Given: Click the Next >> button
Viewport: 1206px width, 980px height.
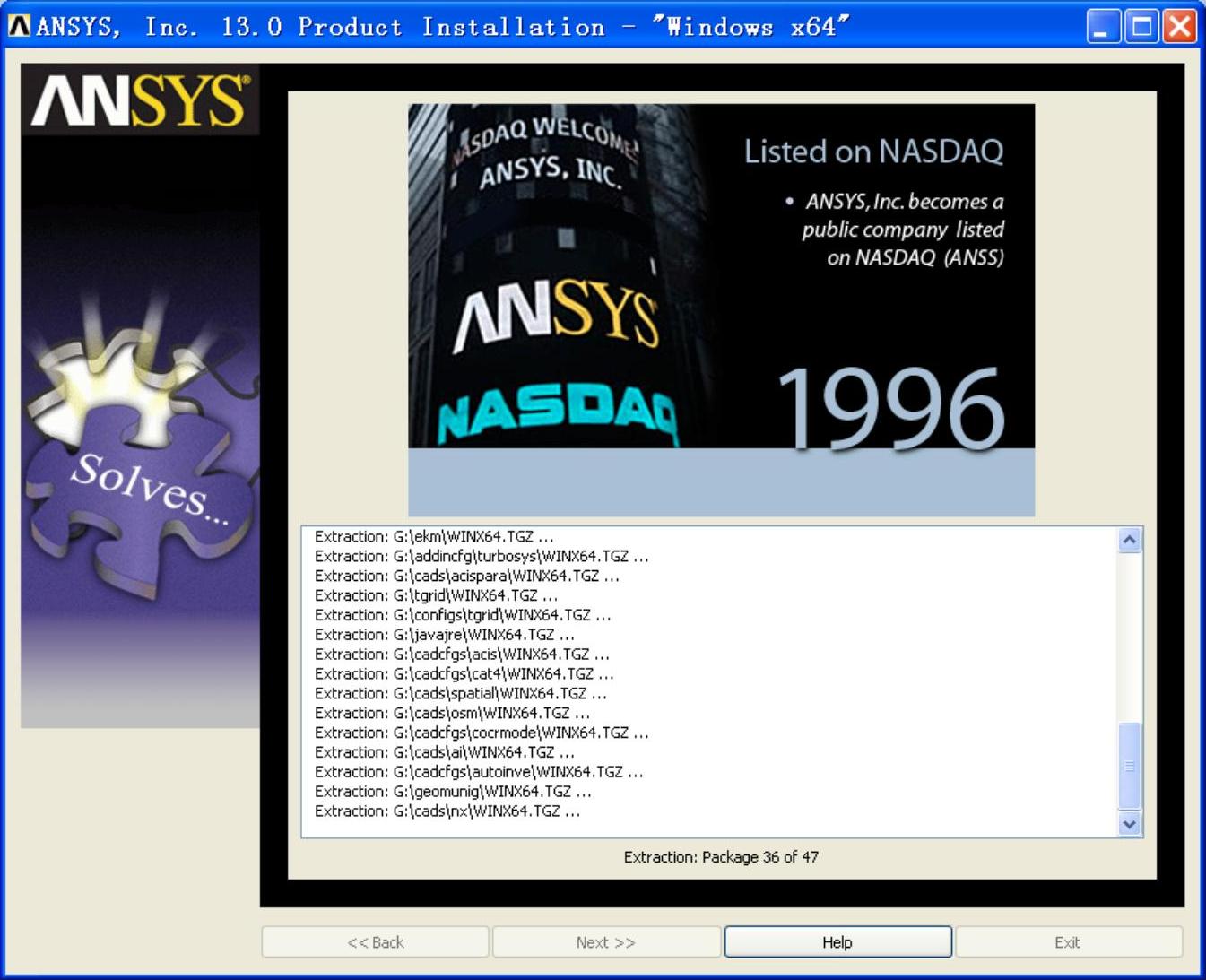Looking at the screenshot, I should 606,942.
